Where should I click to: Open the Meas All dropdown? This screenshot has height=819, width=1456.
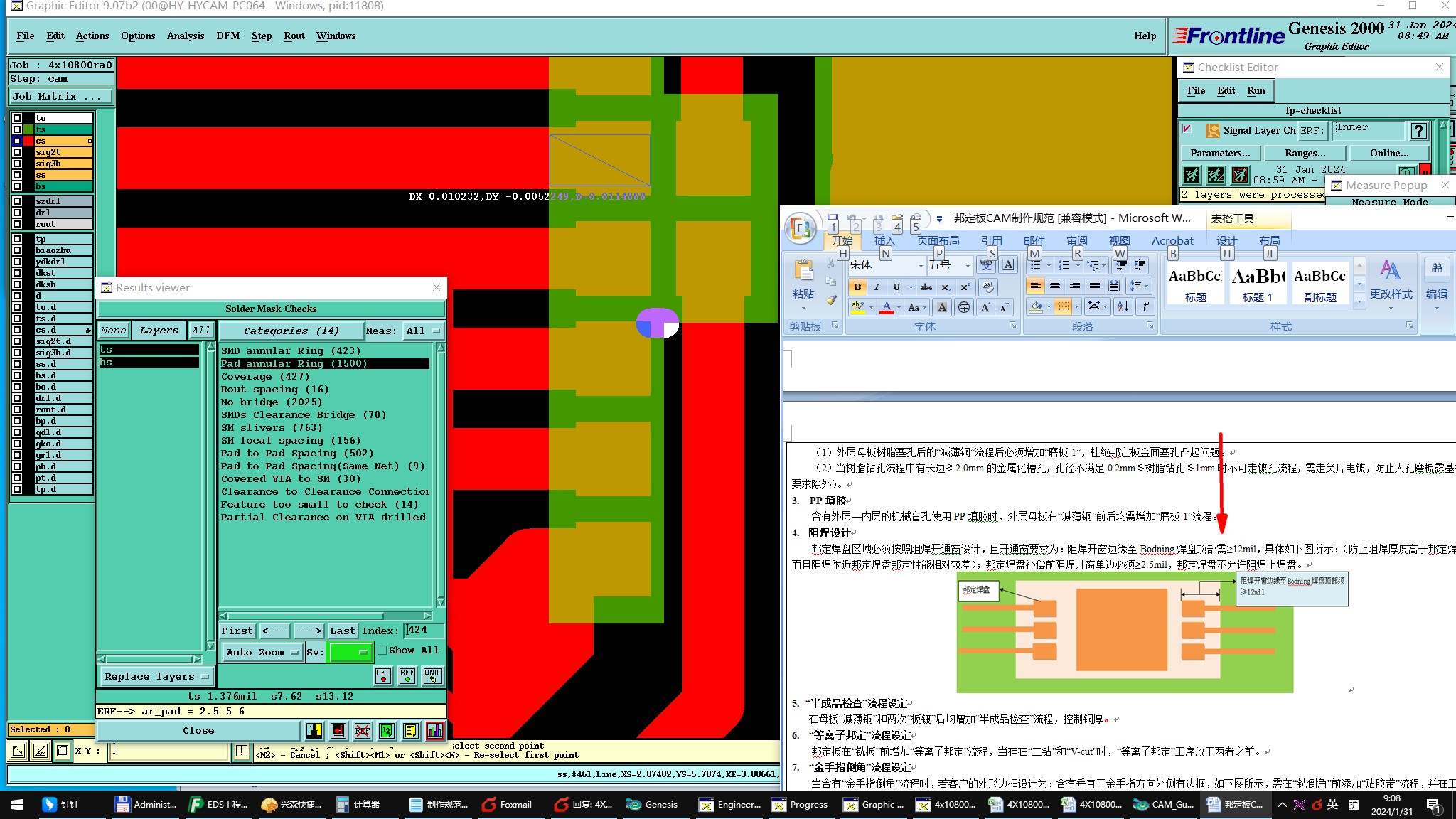tap(423, 331)
